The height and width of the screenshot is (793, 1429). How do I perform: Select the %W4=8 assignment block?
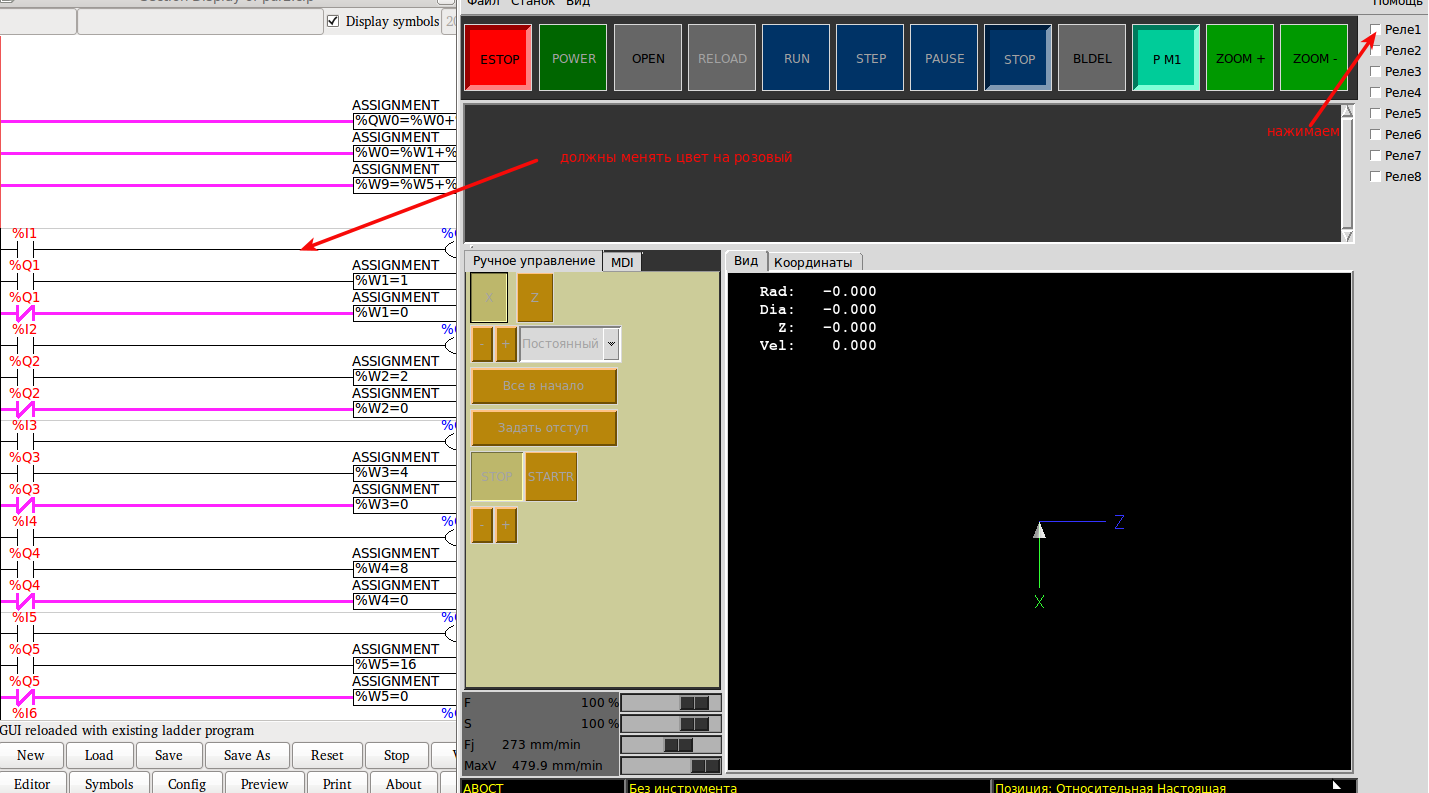pos(404,569)
